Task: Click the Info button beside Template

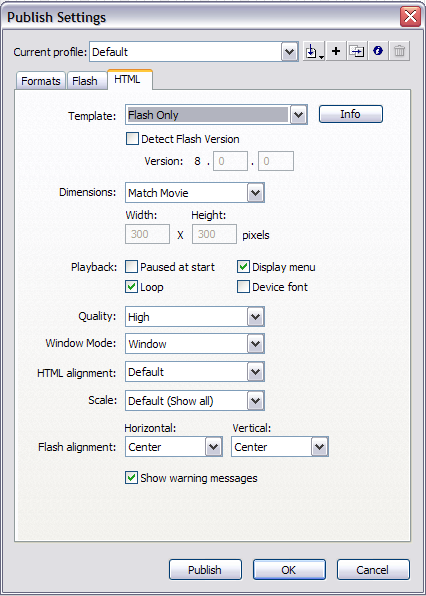Action: click(x=350, y=114)
